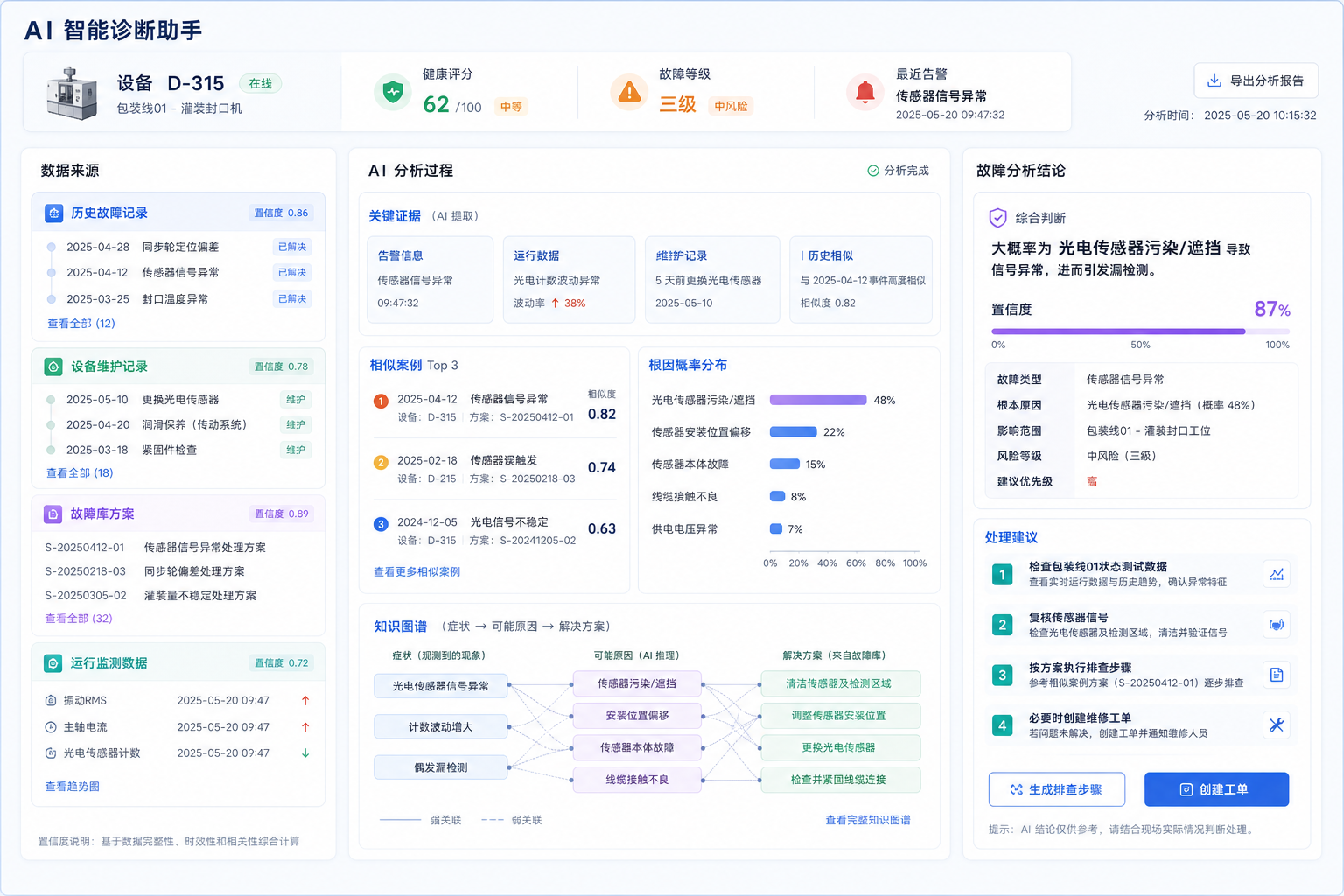Click the wrench icon for 必要时创建维修工单
Screen dimensions: 1344x896
point(1277,724)
